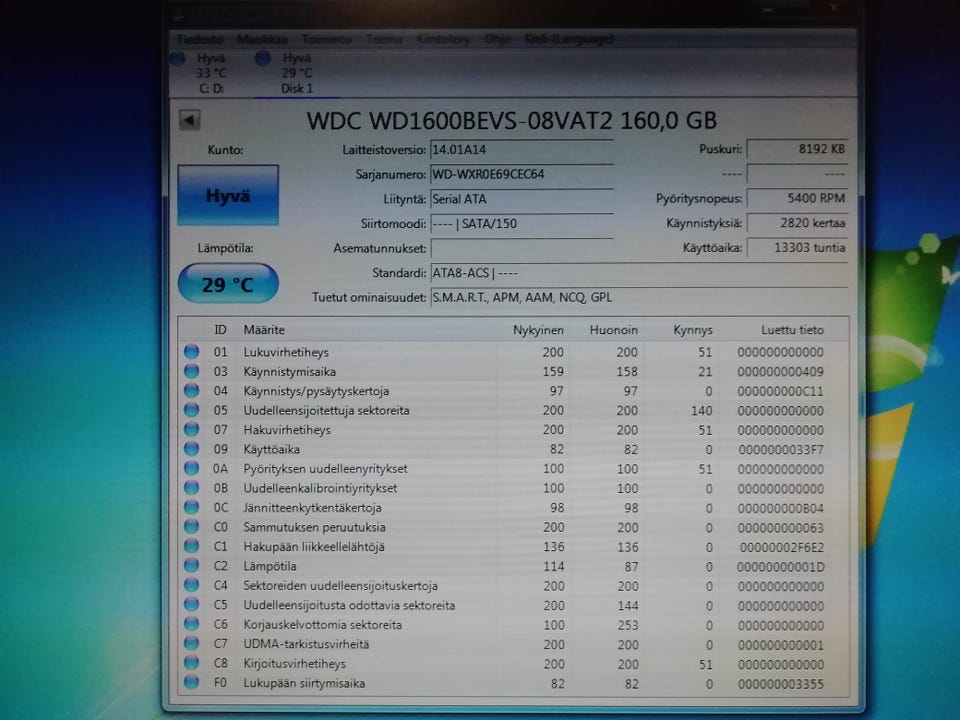Click the blue health icon for C: D: disk
This screenshot has width=960, height=720.
pos(178,59)
